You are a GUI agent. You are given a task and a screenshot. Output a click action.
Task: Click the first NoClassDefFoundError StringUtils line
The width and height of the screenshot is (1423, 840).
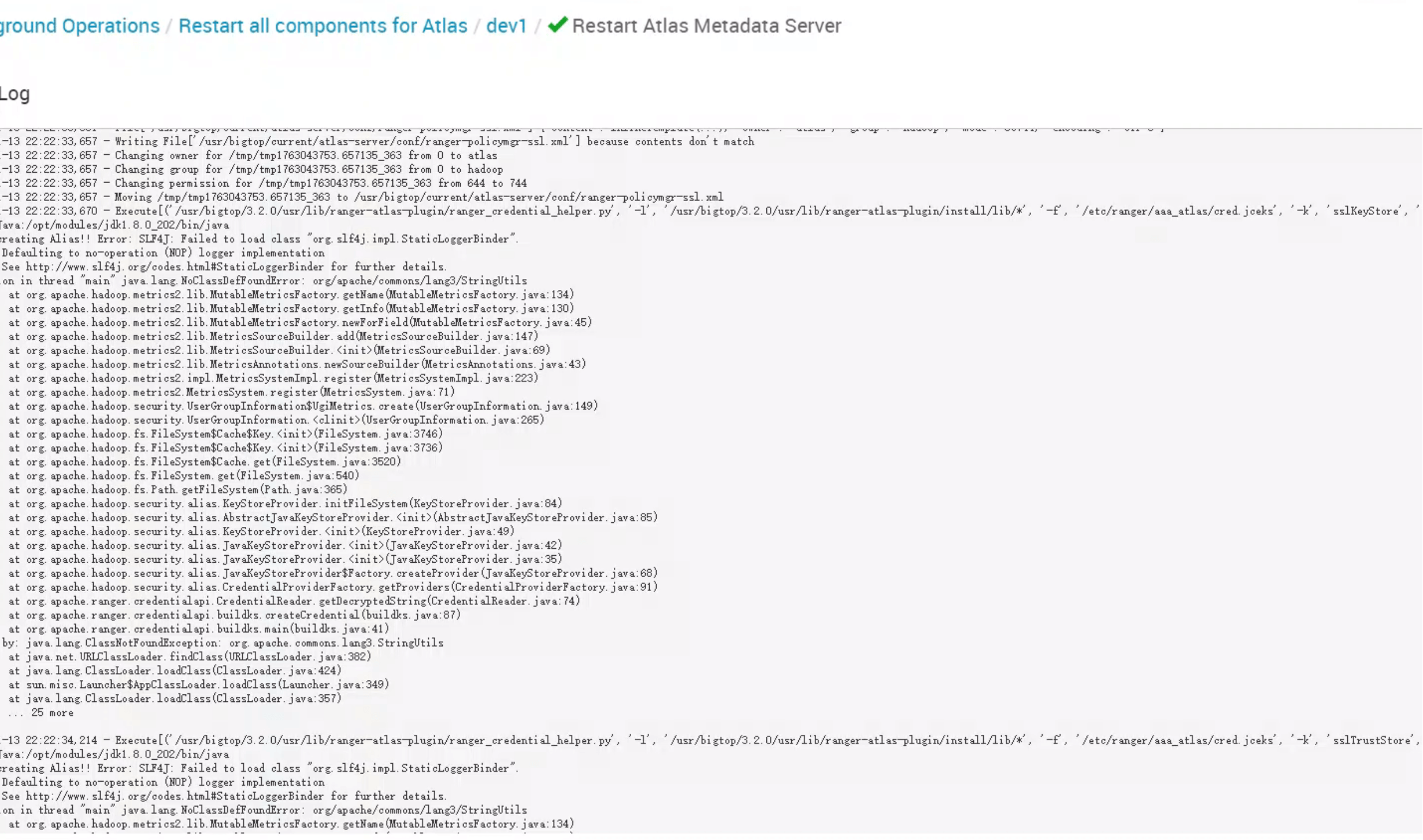(x=264, y=281)
